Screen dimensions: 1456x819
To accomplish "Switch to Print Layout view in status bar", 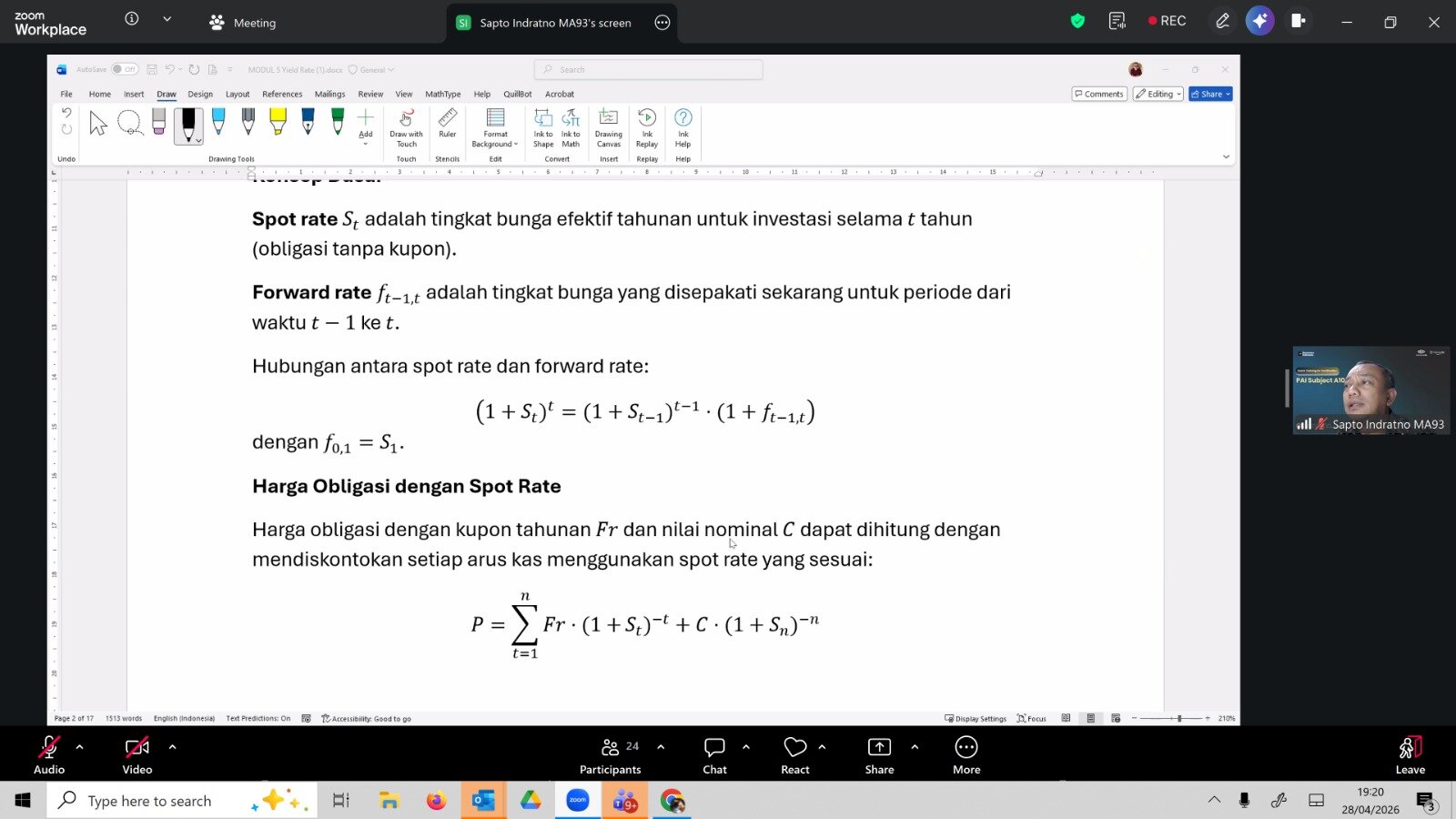I will pyautogui.click(x=1090, y=719).
